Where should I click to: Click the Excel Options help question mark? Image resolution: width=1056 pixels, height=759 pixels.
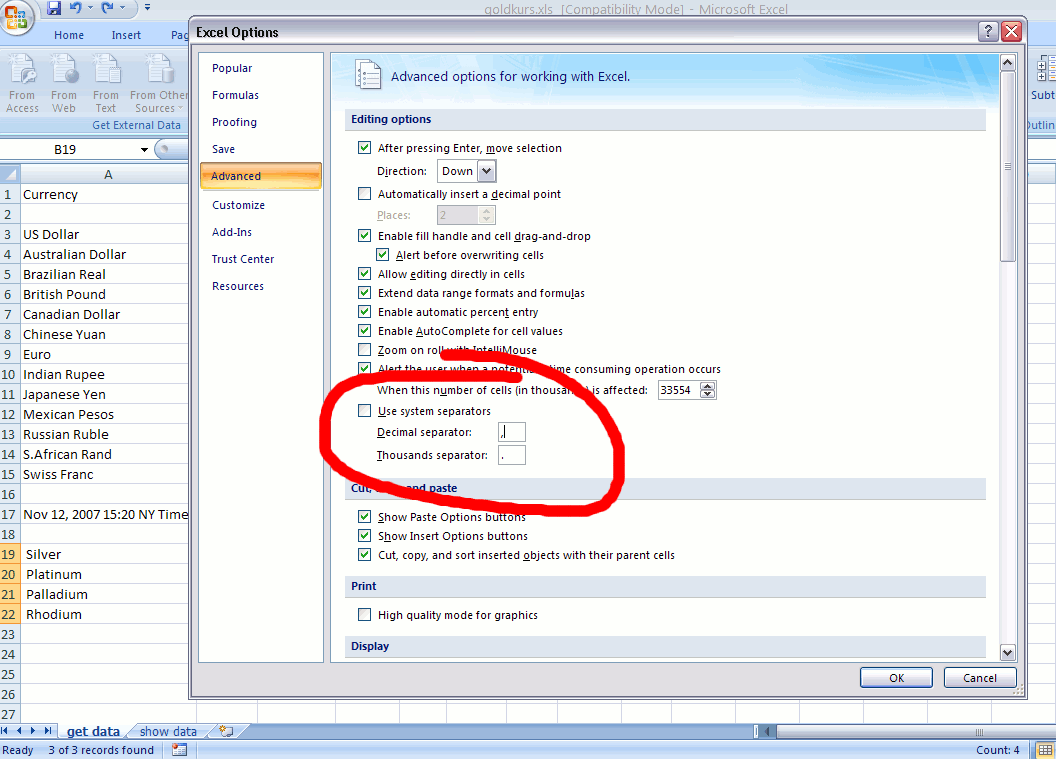pyautogui.click(x=987, y=31)
